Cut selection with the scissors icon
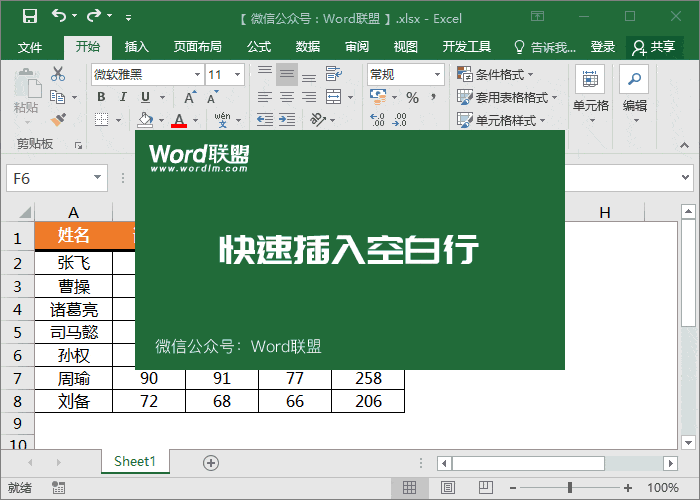 [x=58, y=74]
